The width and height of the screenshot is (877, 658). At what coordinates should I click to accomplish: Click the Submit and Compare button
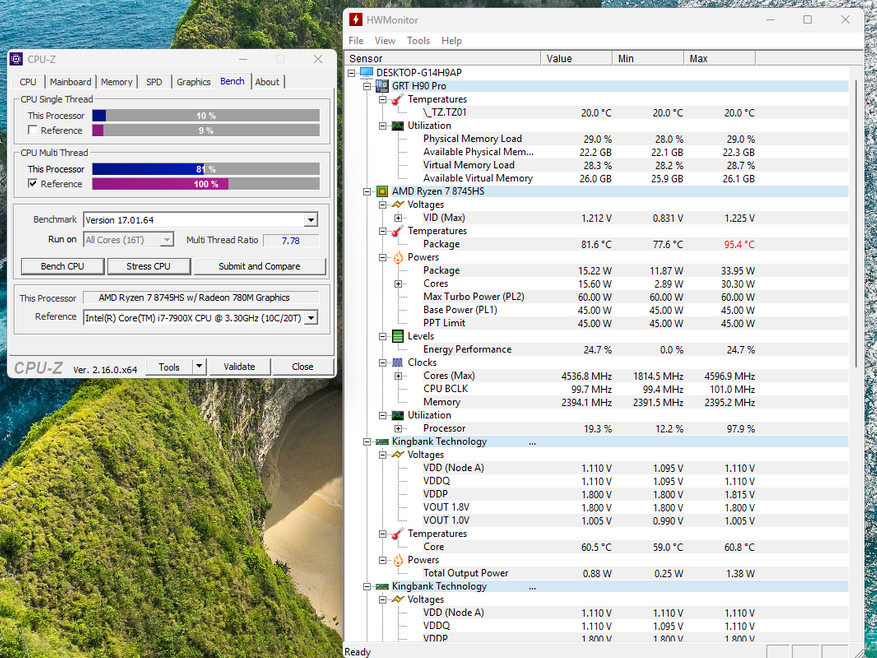click(x=259, y=266)
